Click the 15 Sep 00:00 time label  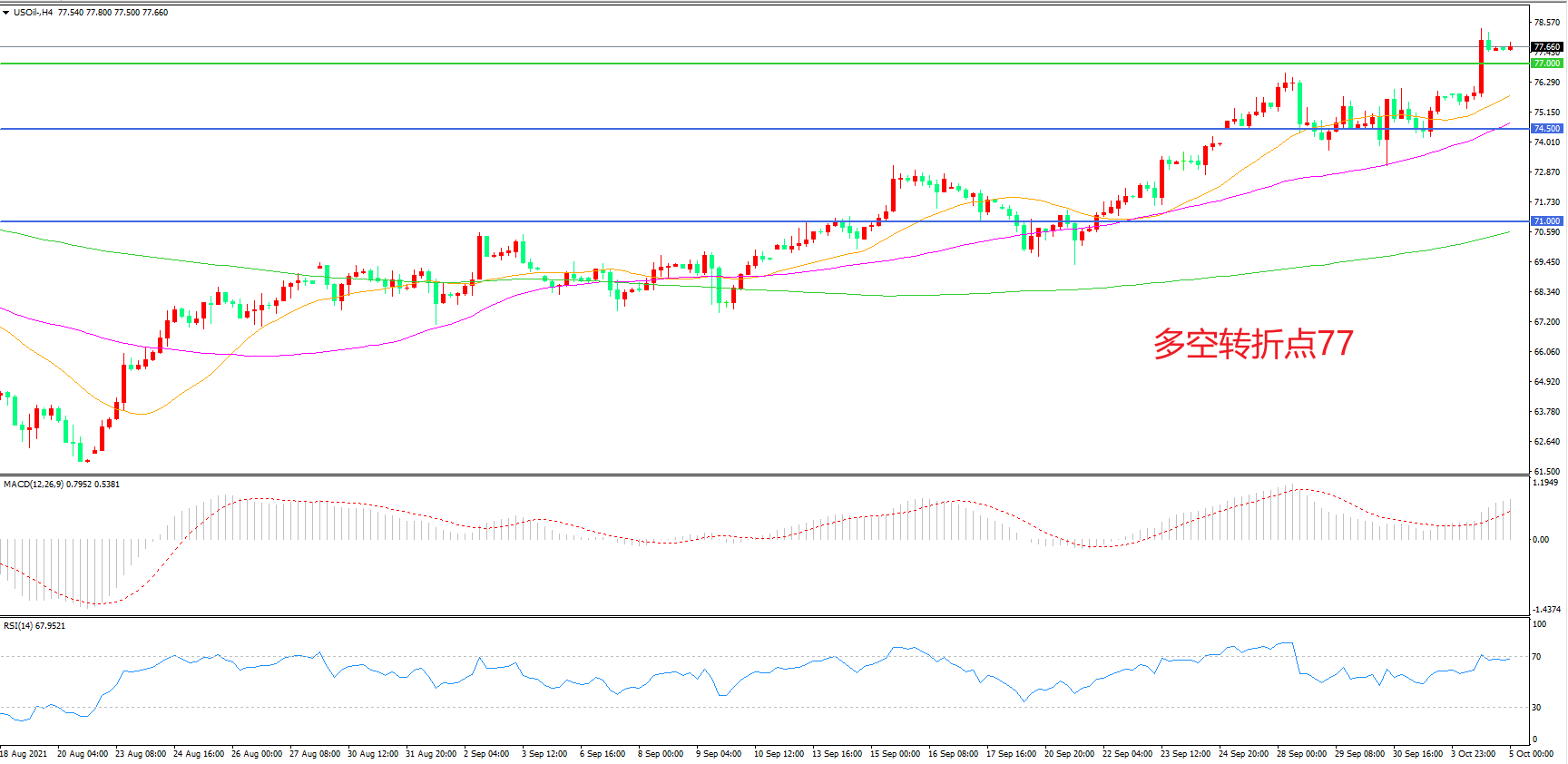point(895,754)
